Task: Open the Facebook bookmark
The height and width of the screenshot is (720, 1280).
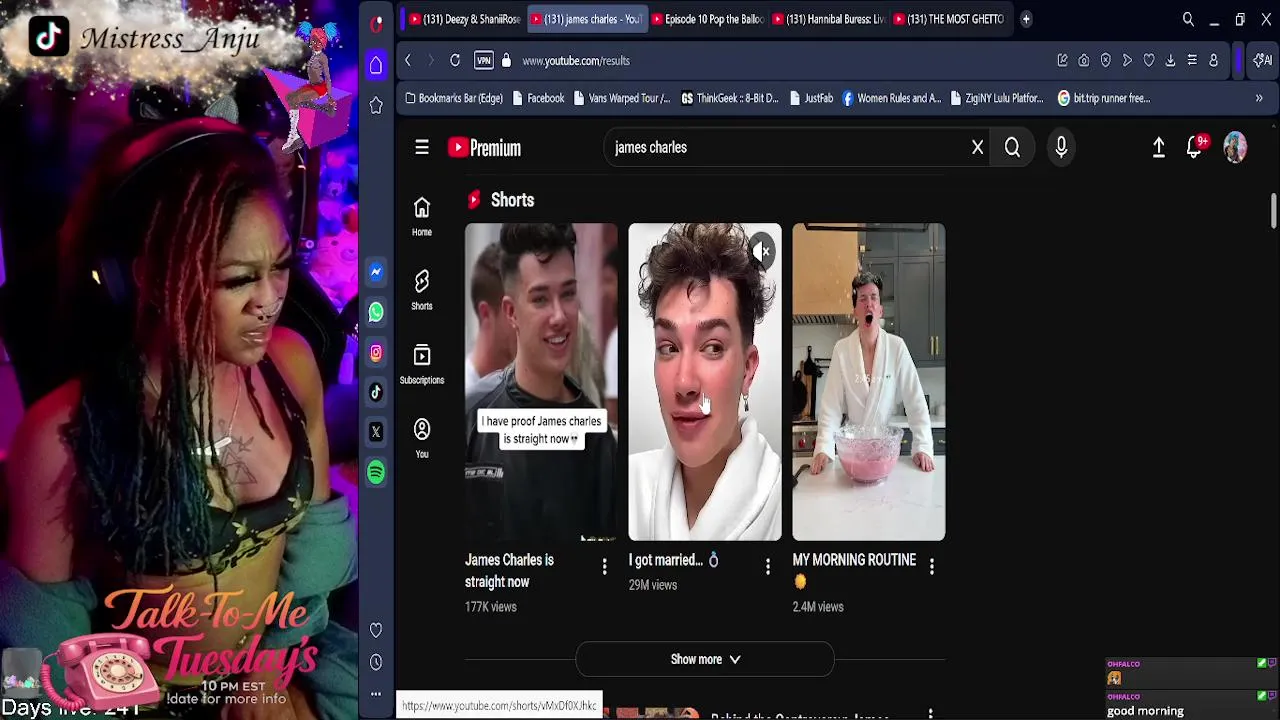Action: [x=538, y=98]
